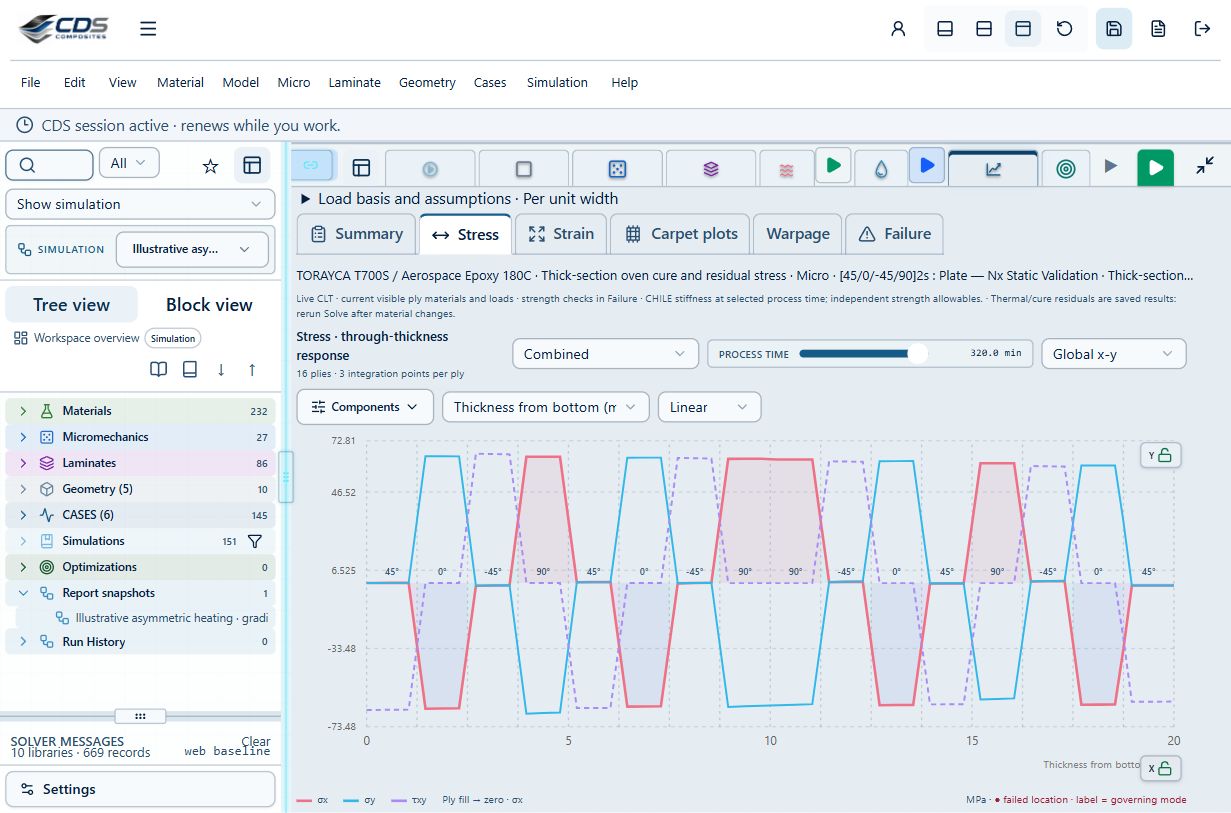Click the up arrow icon in the tree toolbar

click(x=252, y=370)
